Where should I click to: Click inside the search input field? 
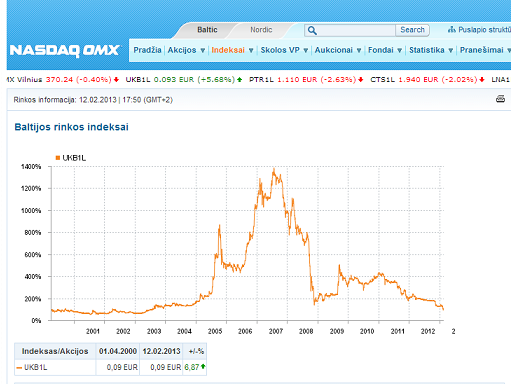[356, 30]
